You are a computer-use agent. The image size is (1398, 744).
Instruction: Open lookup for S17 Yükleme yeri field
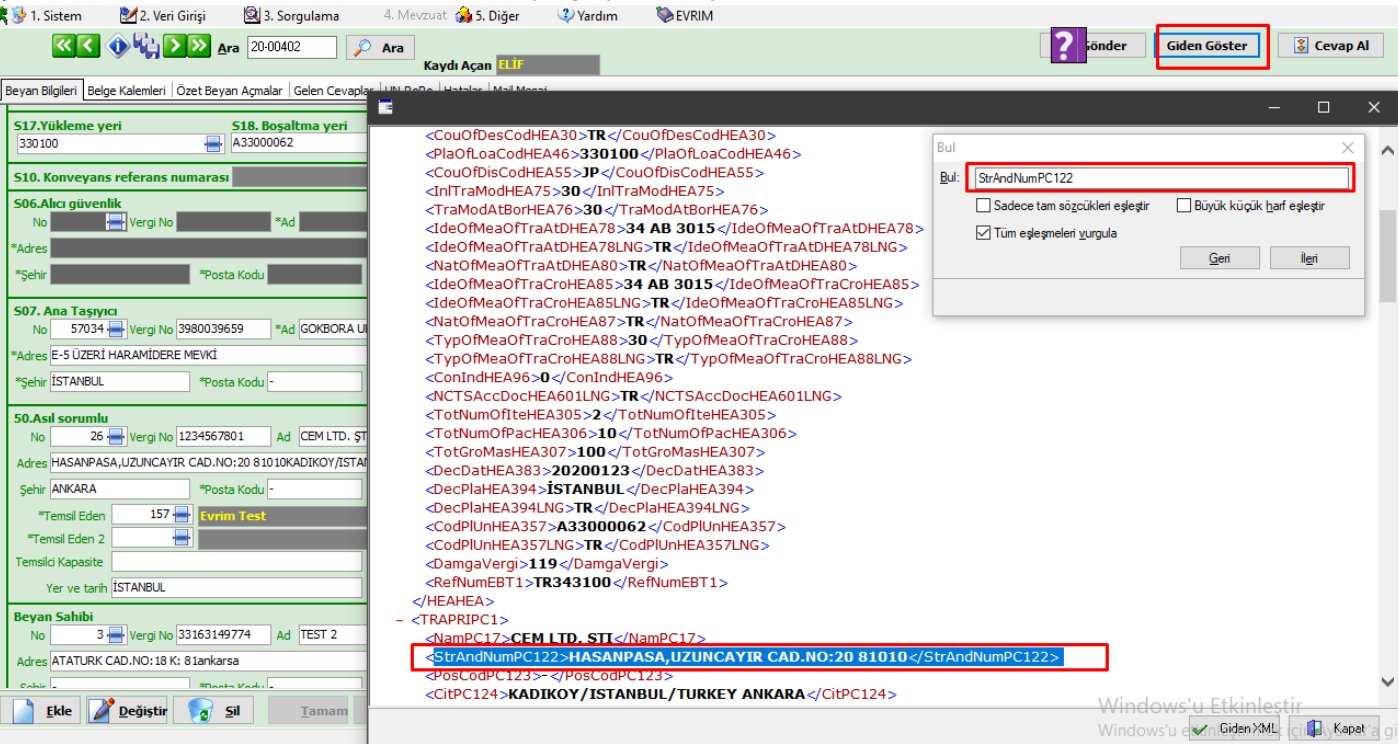point(214,144)
